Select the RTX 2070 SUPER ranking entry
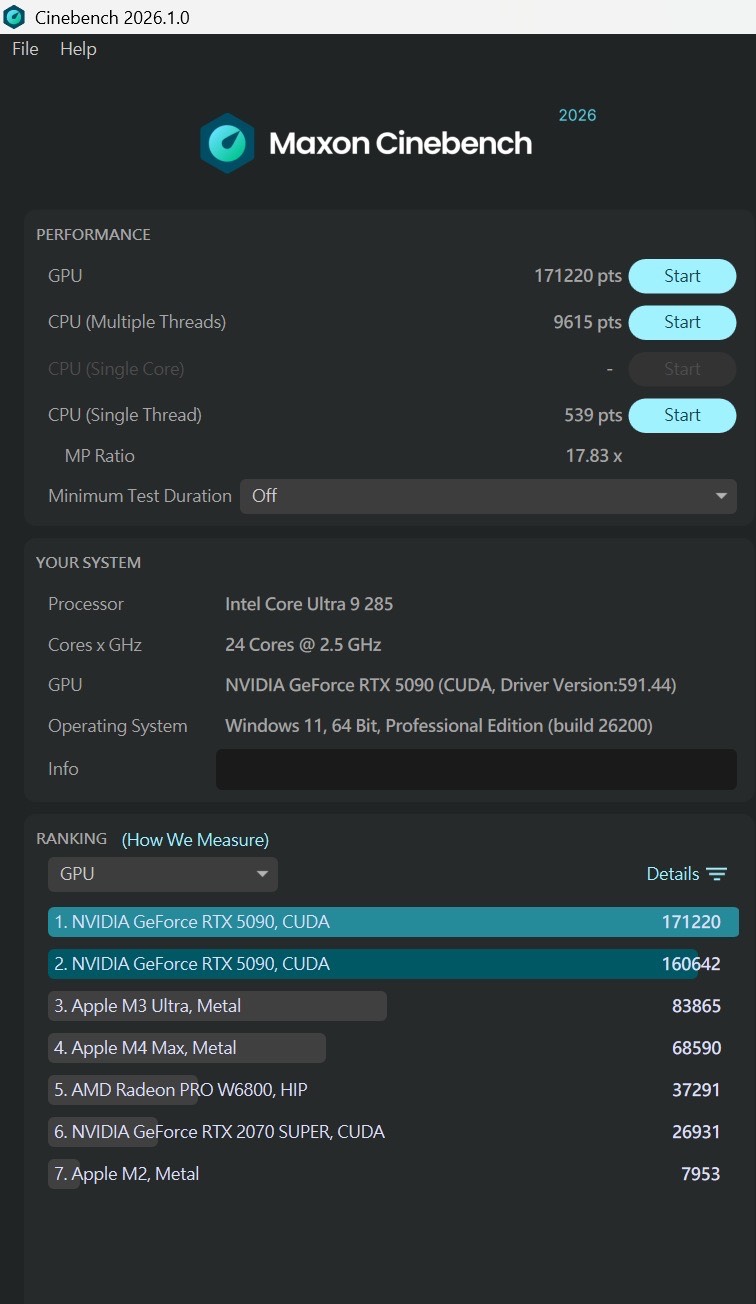The width and height of the screenshot is (756, 1304). [220, 1132]
